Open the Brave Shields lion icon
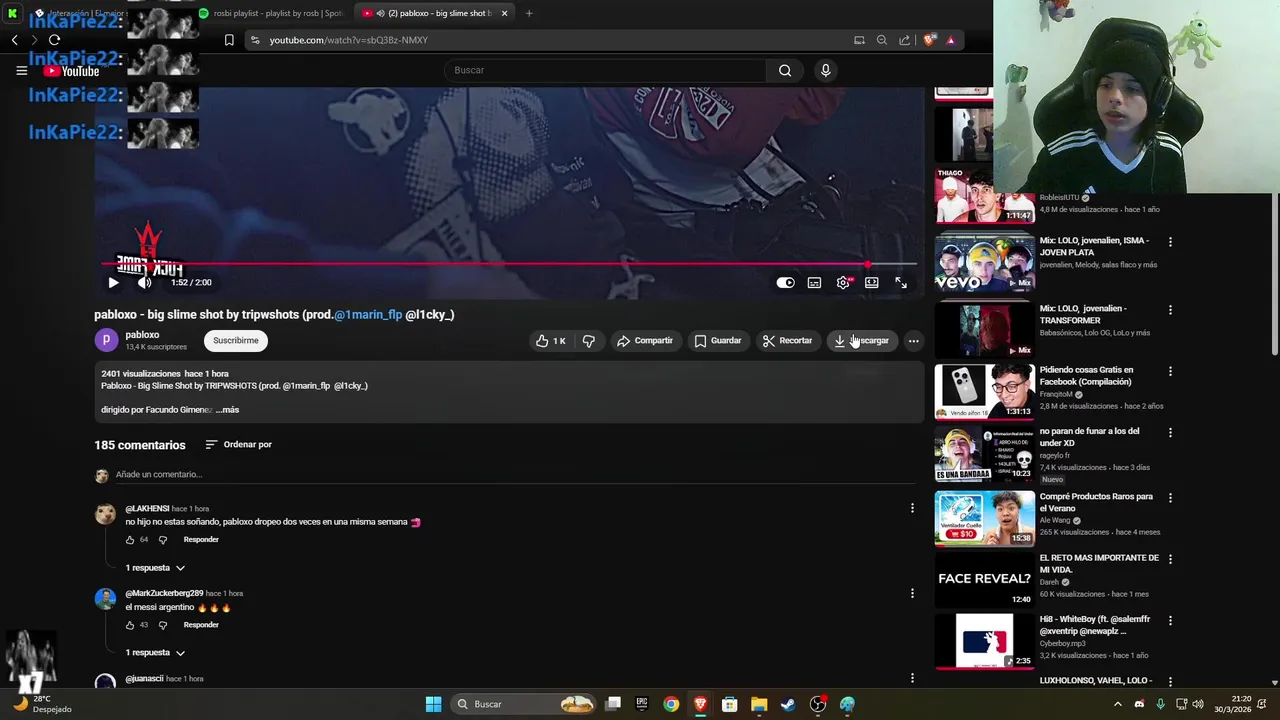1280x720 pixels. (x=929, y=40)
